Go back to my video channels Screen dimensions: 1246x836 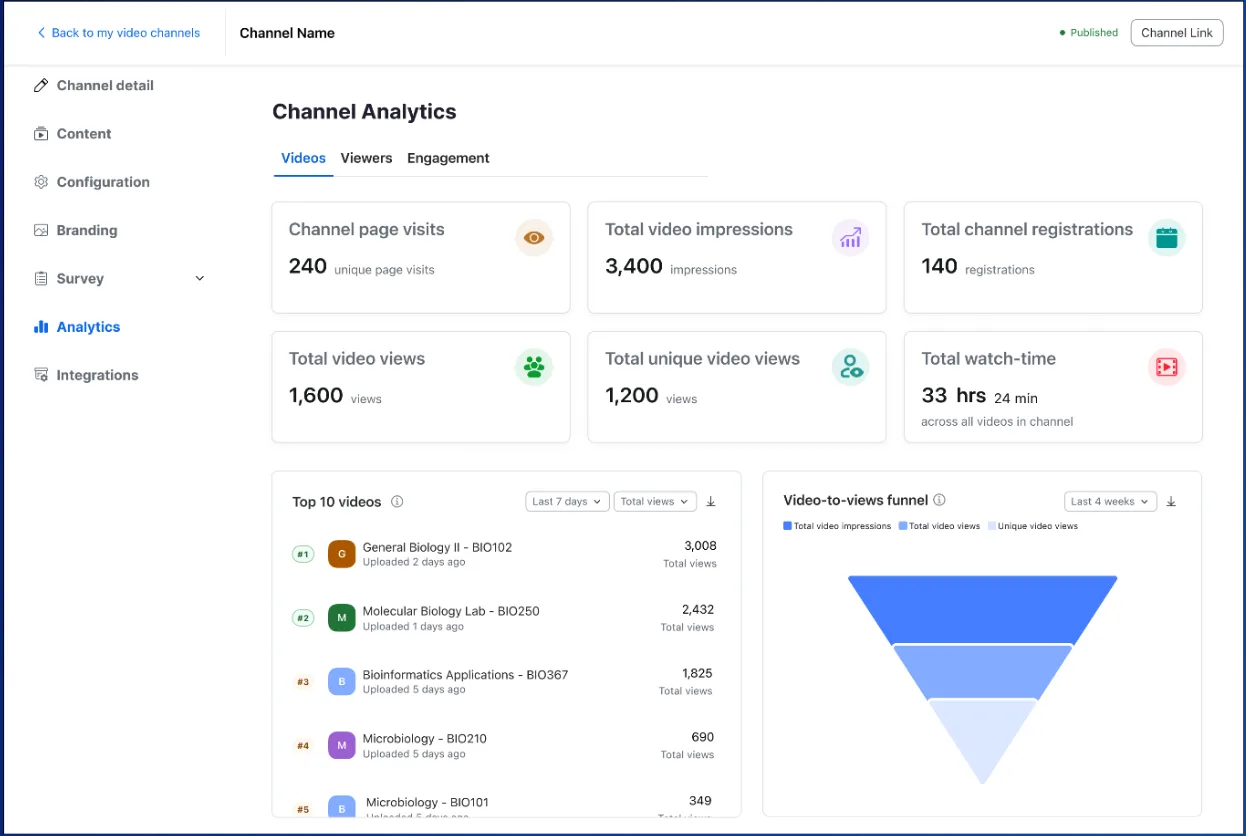pos(117,32)
